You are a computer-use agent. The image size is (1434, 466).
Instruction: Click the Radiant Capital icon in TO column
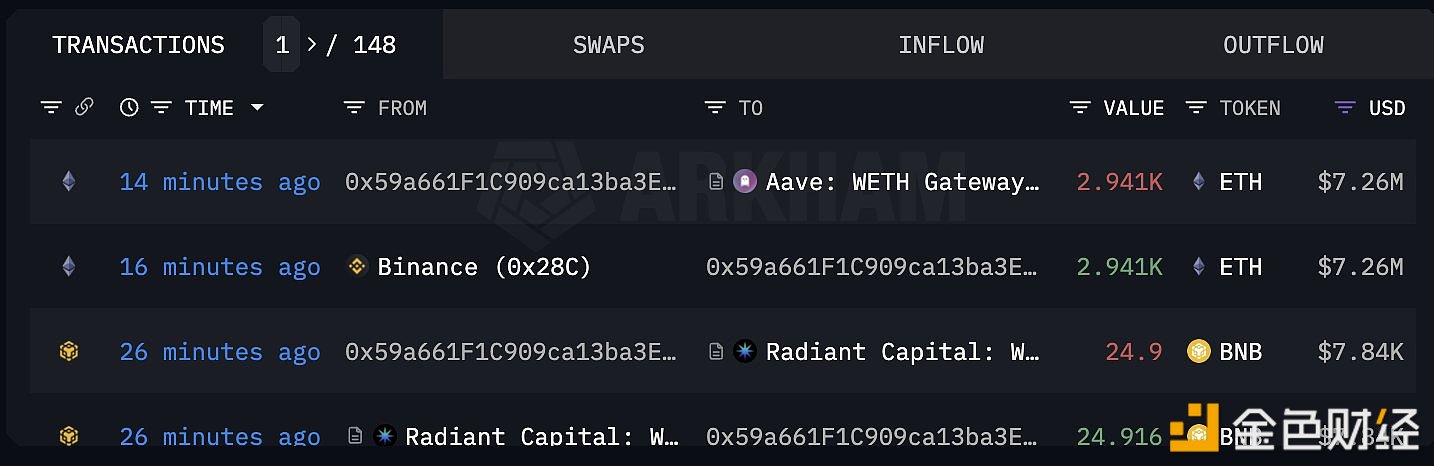[745, 352]
